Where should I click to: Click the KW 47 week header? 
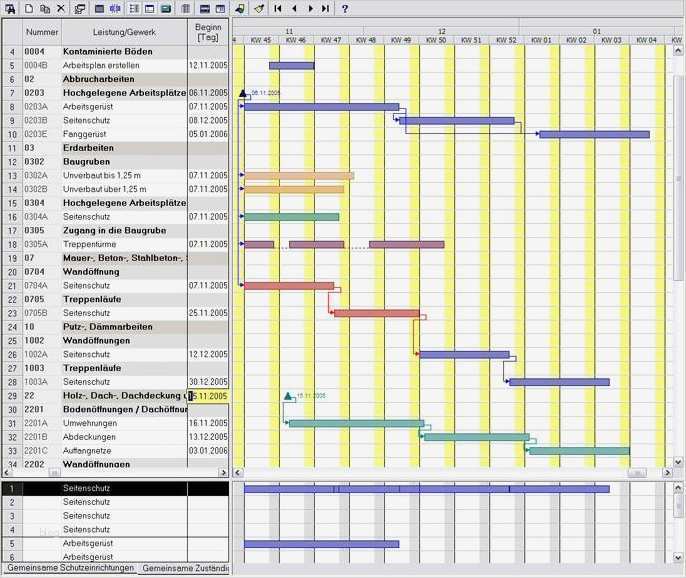pos(331,40)
